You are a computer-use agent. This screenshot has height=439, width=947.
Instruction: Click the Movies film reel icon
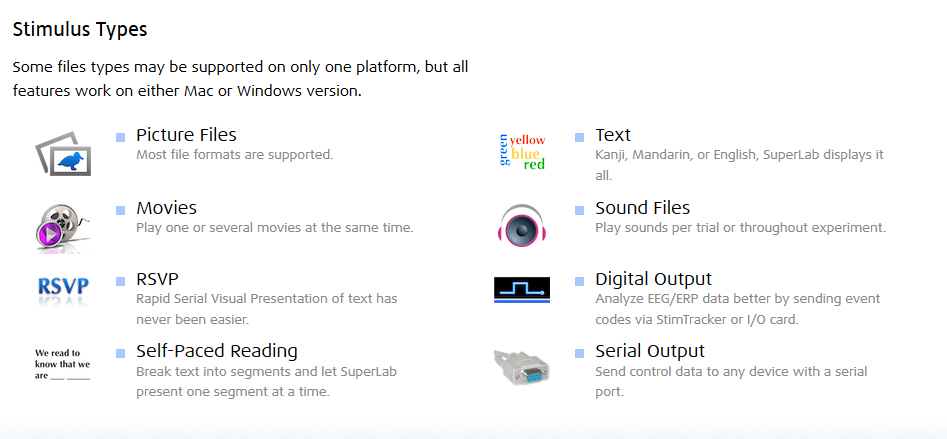[63, 227]
